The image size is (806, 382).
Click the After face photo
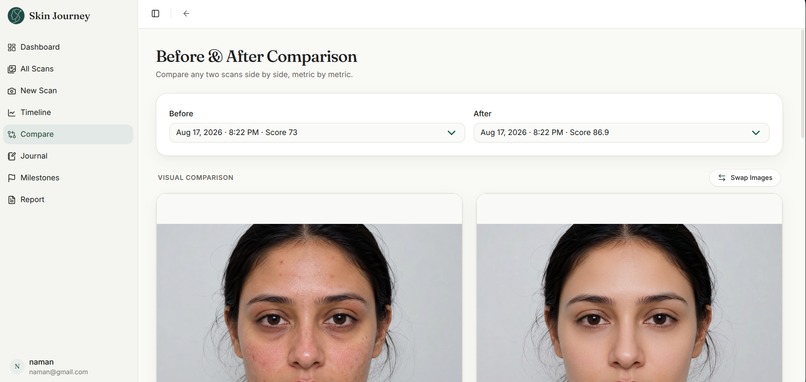[629, 303]
